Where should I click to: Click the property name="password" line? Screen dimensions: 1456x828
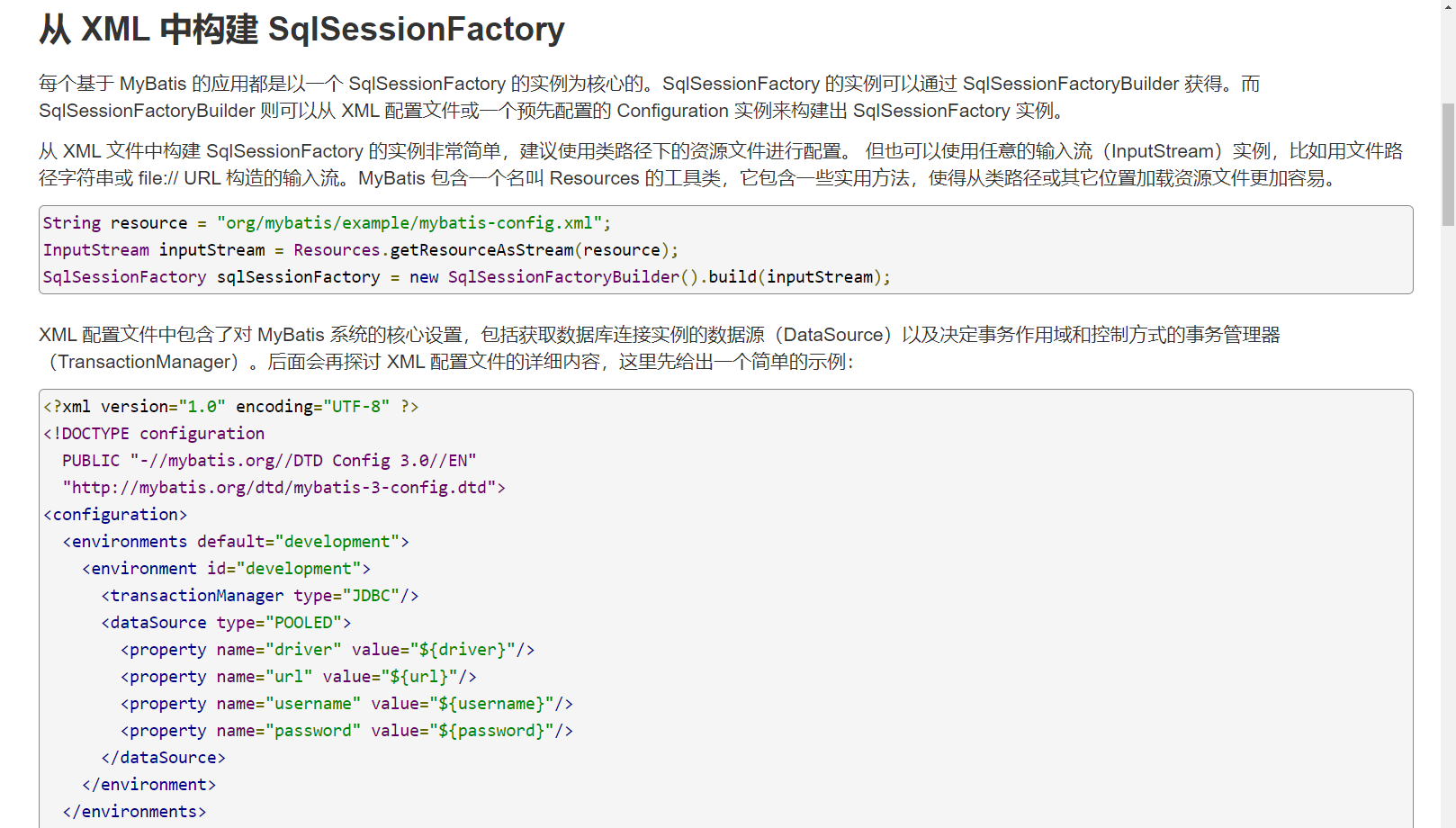pyautogui.click(x=346, y=731)
